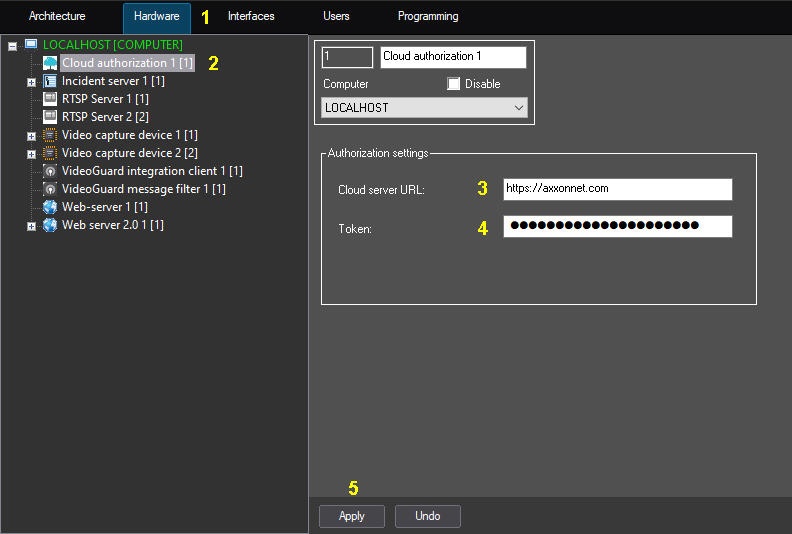
Task: Collapse the LOCALHOST tree node
Action: (12, 46)
